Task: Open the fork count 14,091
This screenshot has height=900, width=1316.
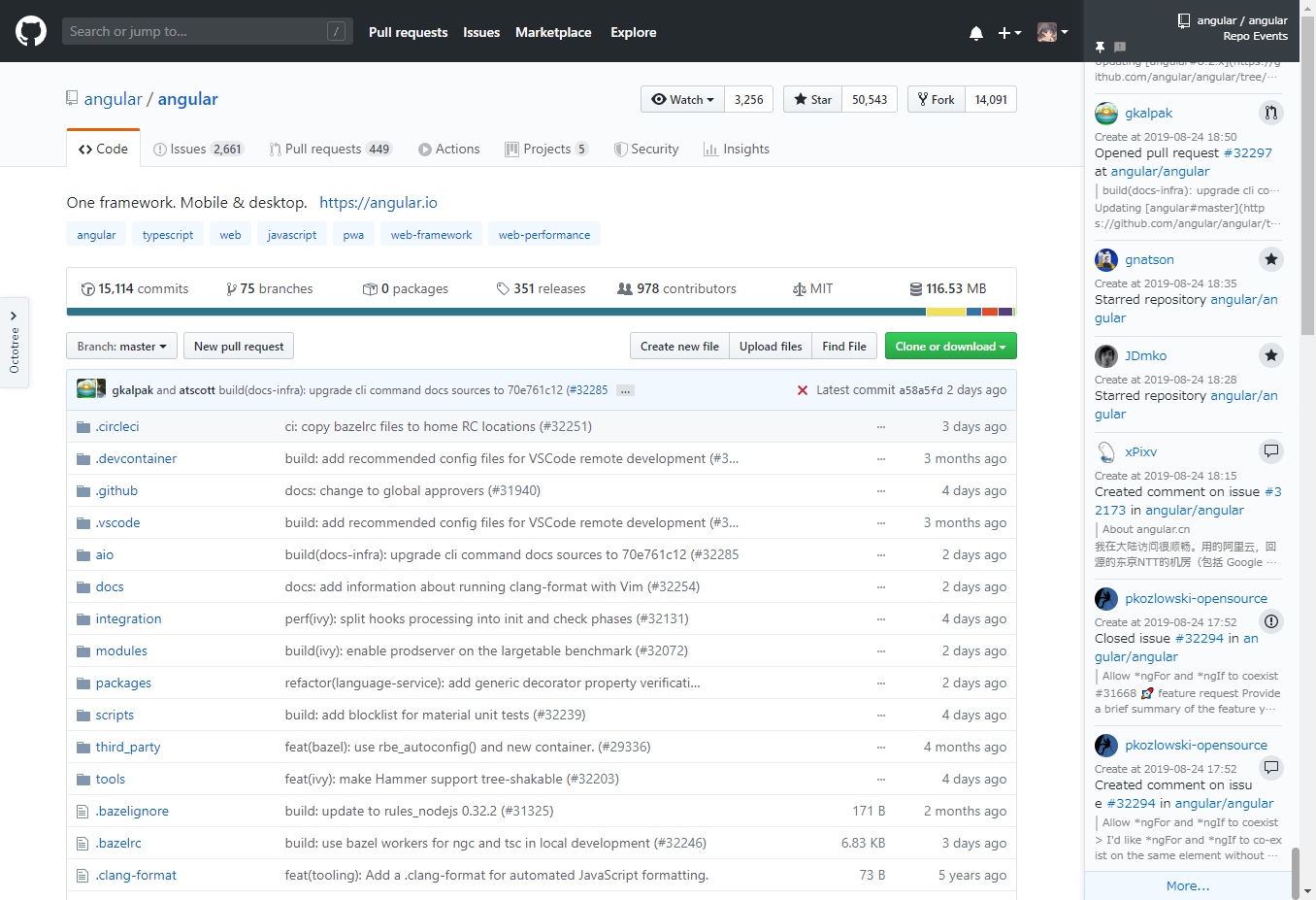Action: [x=991, y=99]
